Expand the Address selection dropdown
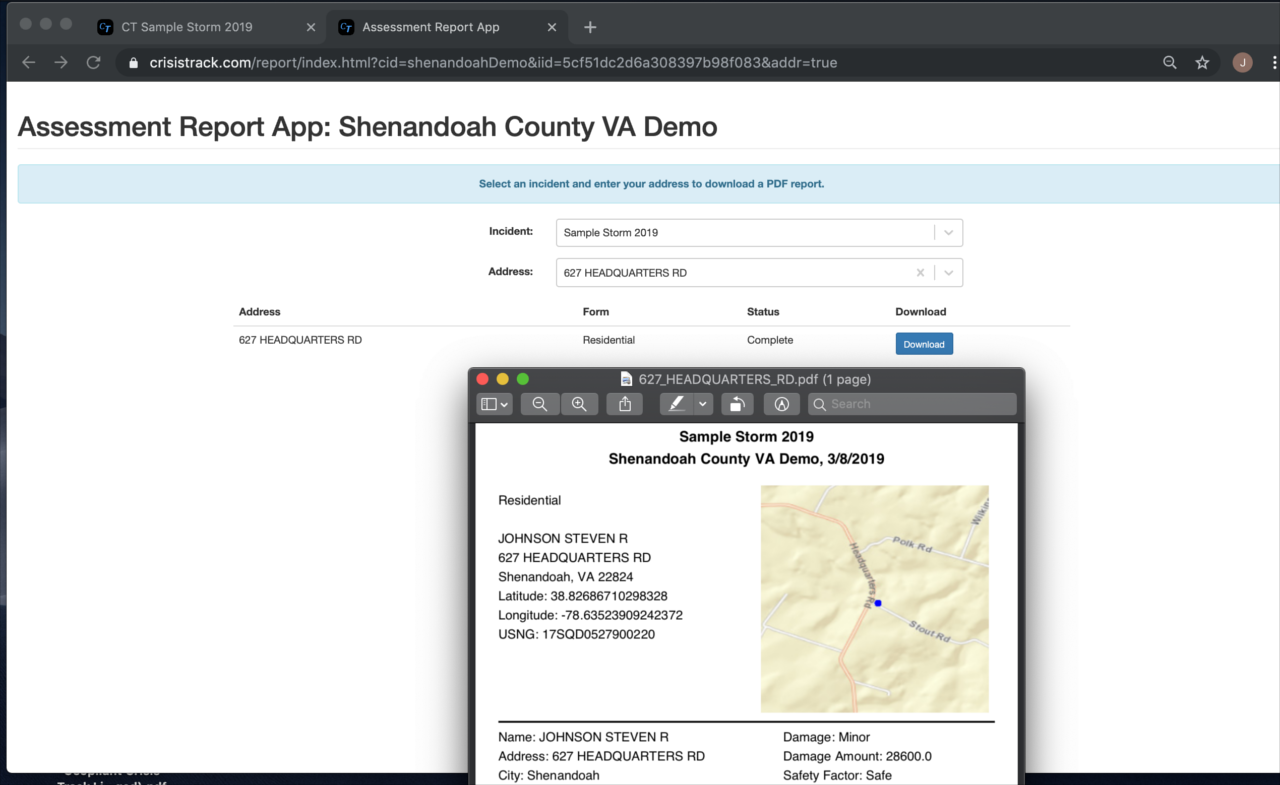1280x785 pixels. pos(948,272)
